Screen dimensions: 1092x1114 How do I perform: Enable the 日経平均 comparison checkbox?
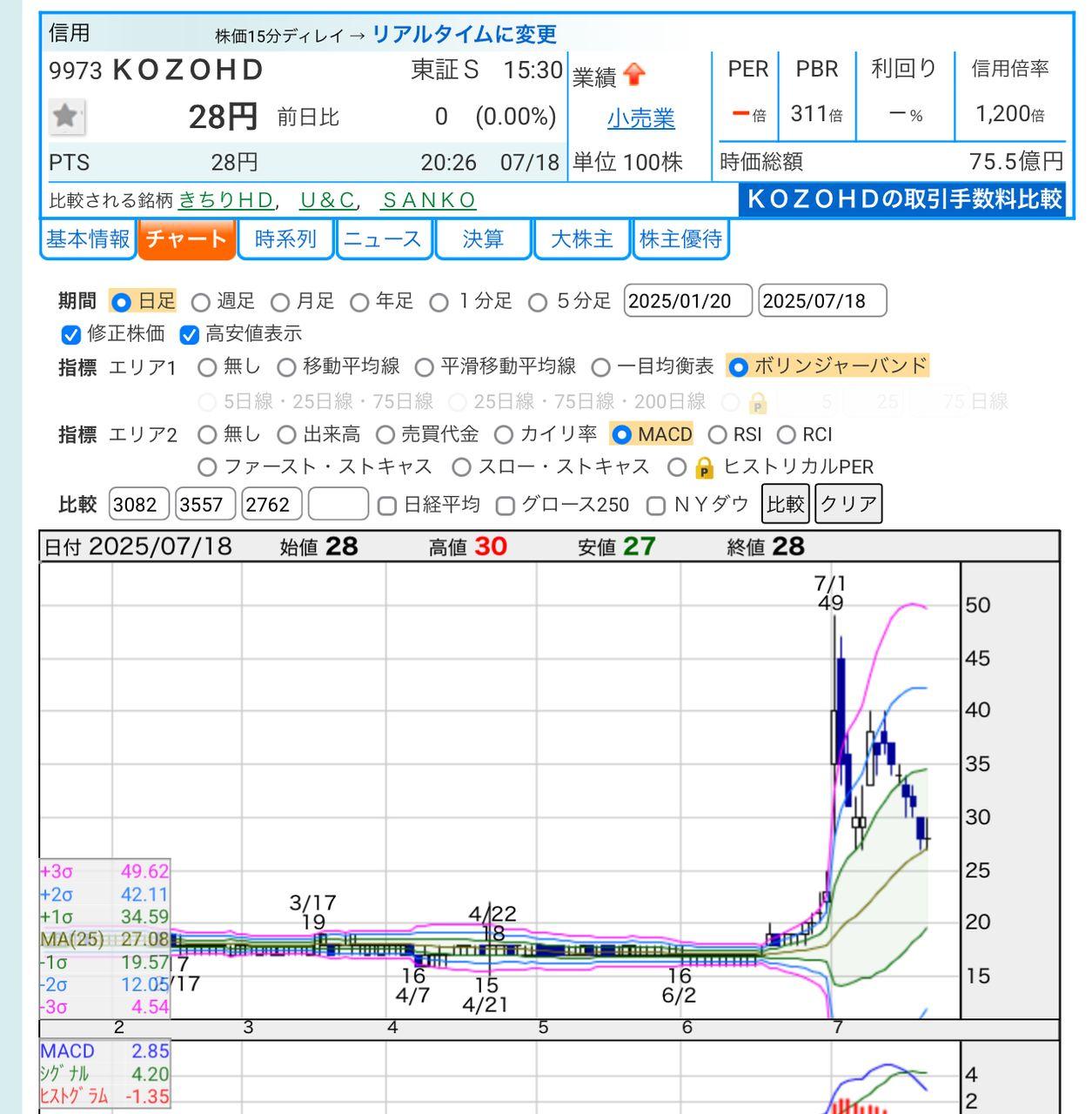tap(386, 505)
